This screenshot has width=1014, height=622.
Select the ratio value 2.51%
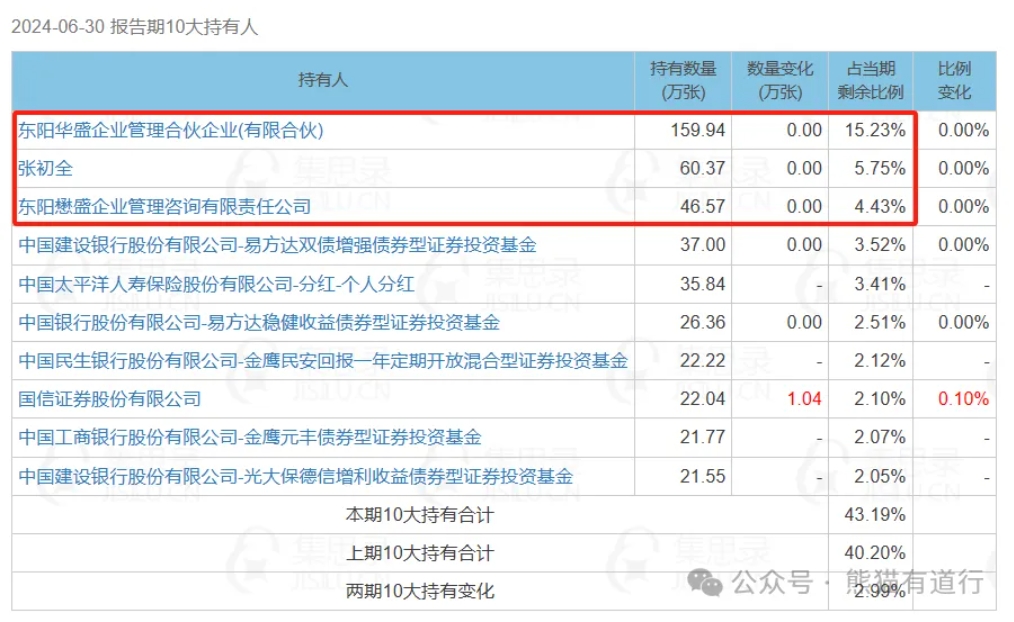879,321
